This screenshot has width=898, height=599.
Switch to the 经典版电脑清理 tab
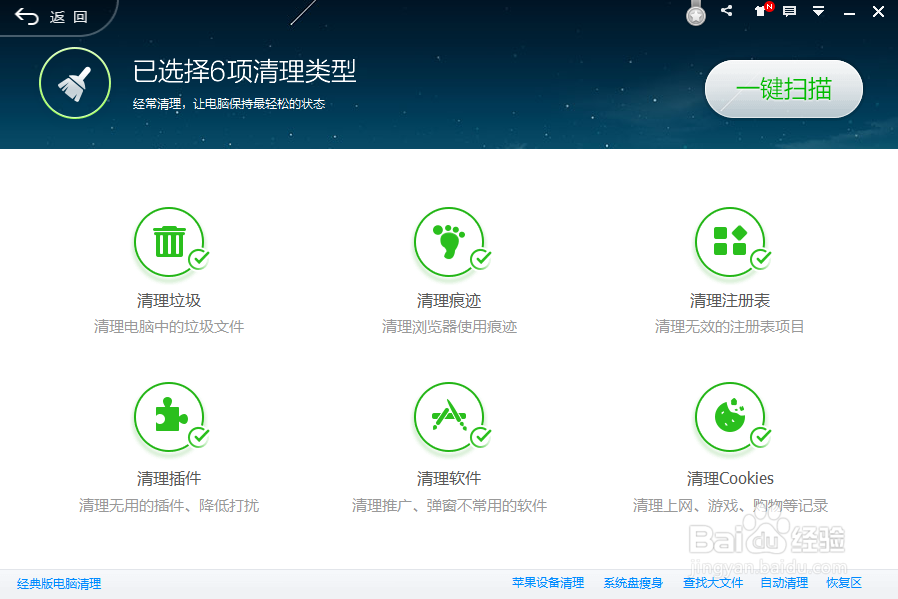[60, 584]
